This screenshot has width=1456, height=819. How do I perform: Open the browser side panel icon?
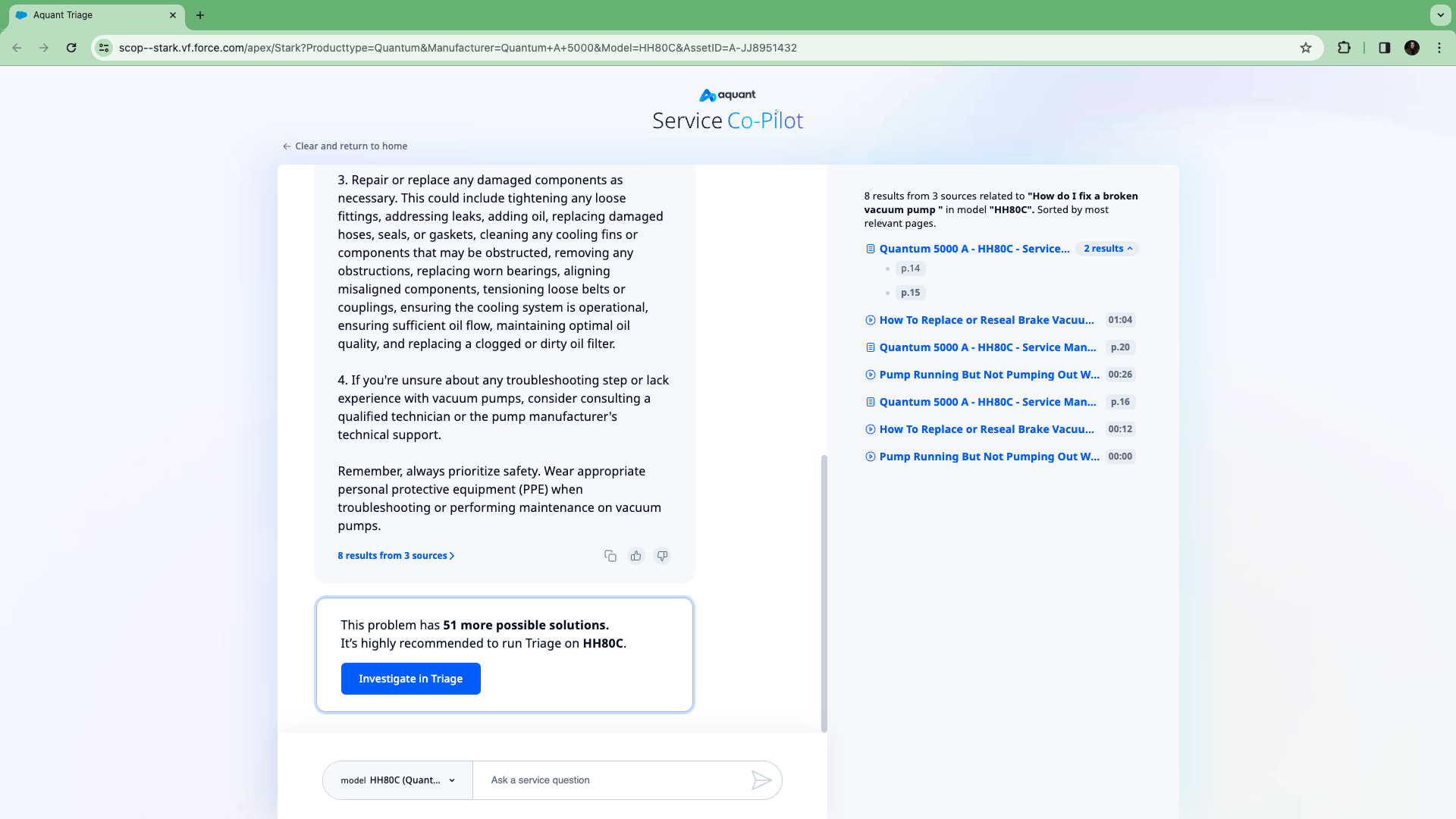coord(1383,47)
